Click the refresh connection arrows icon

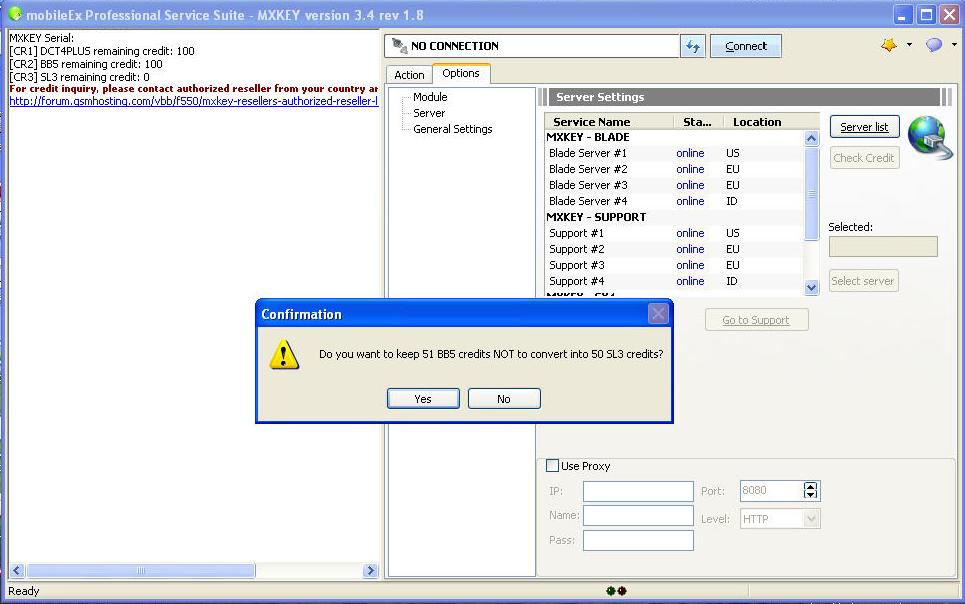click(x=692, y=46)
